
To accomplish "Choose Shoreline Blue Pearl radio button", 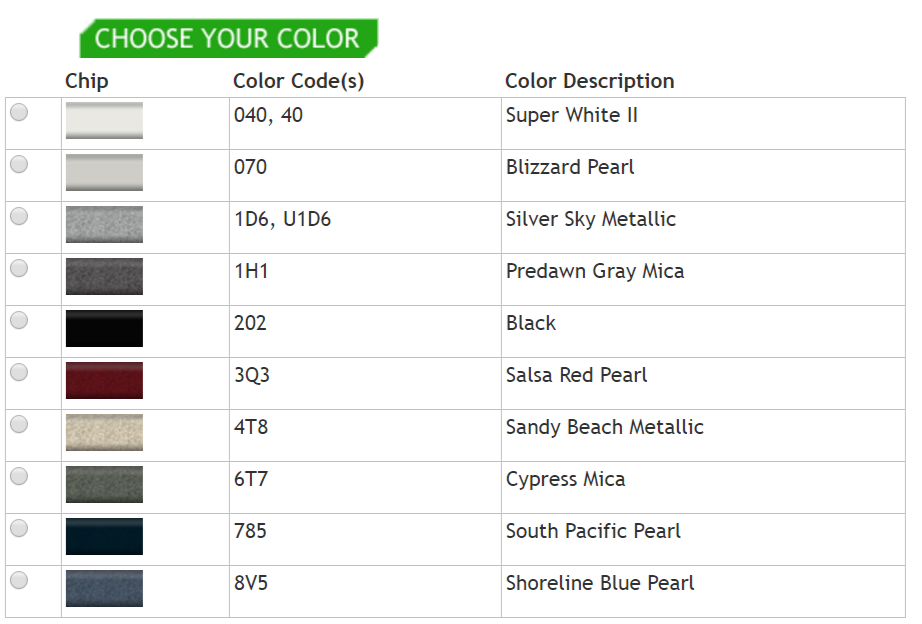I will click(19, 581).
